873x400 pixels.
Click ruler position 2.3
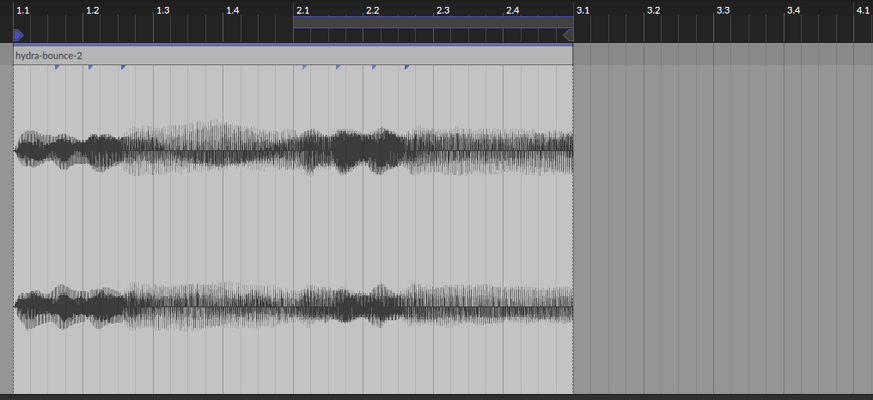coord(443,11)
